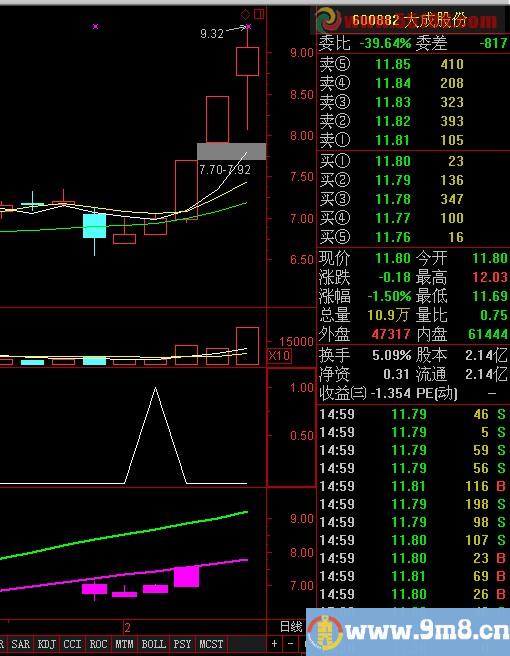This screenshot has width=510, height=656.
Task: Select the 14:59 trade with volume 69
Action: [x=413, y=577]
